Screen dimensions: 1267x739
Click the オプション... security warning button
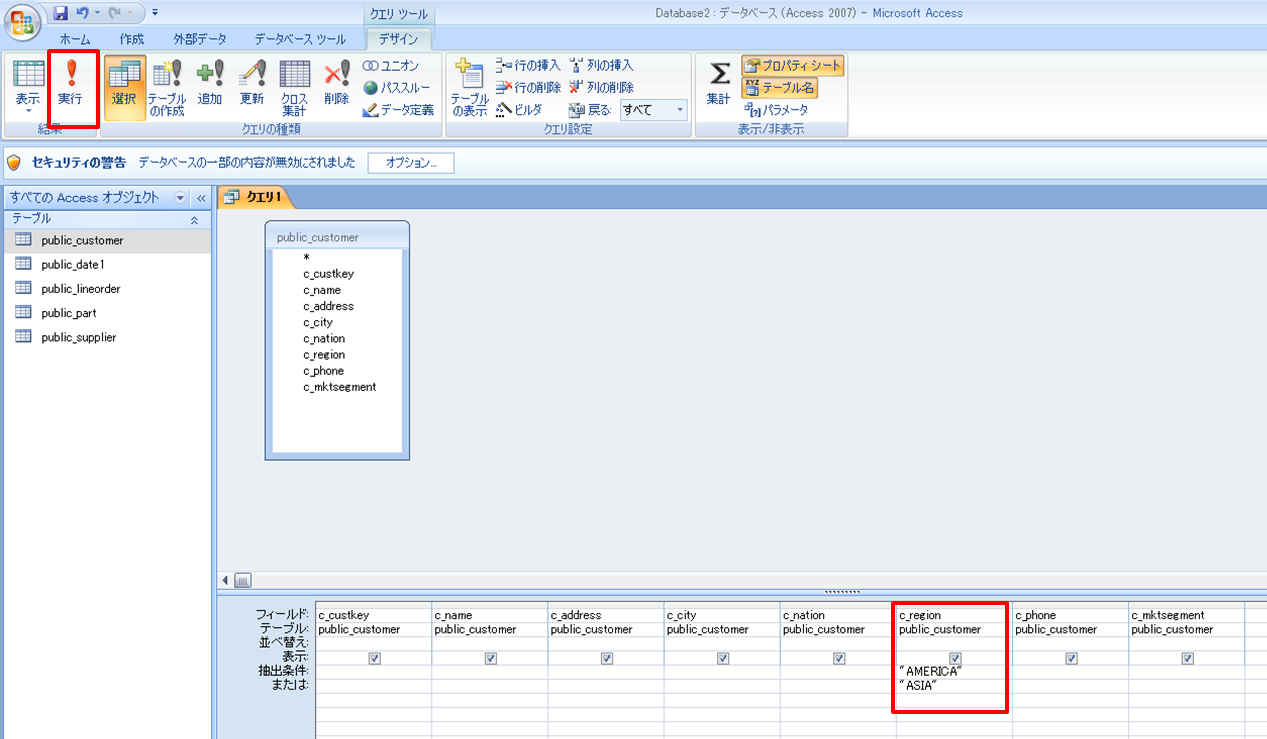(411, 163)
